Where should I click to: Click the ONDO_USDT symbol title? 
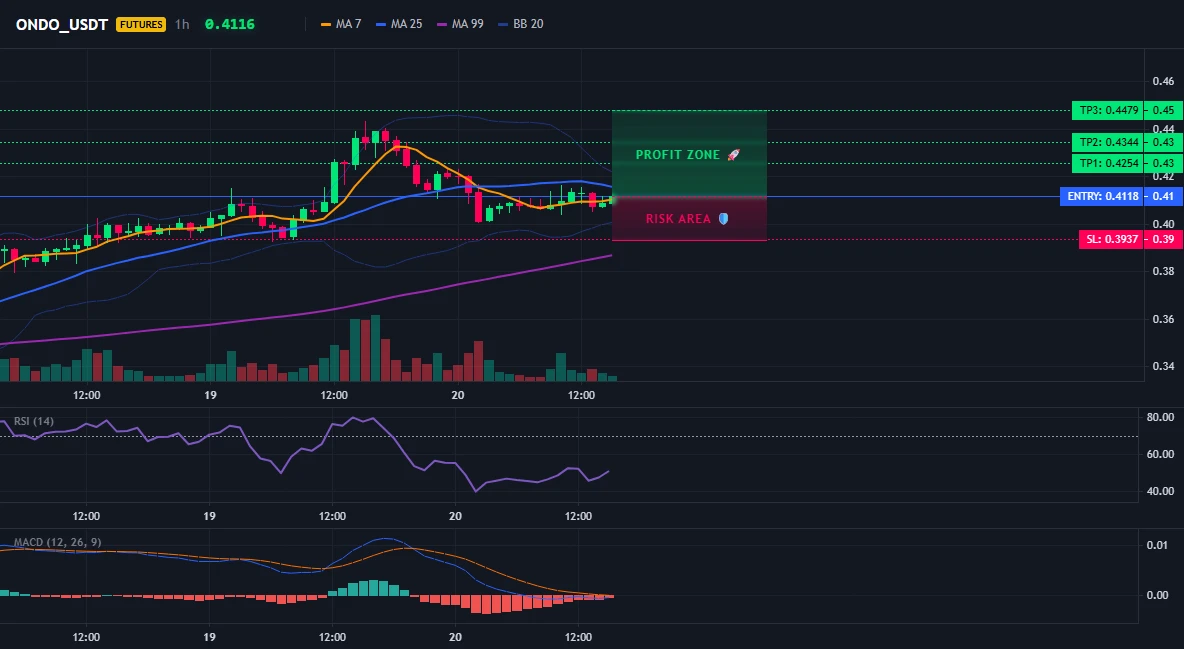click(63, 24)
